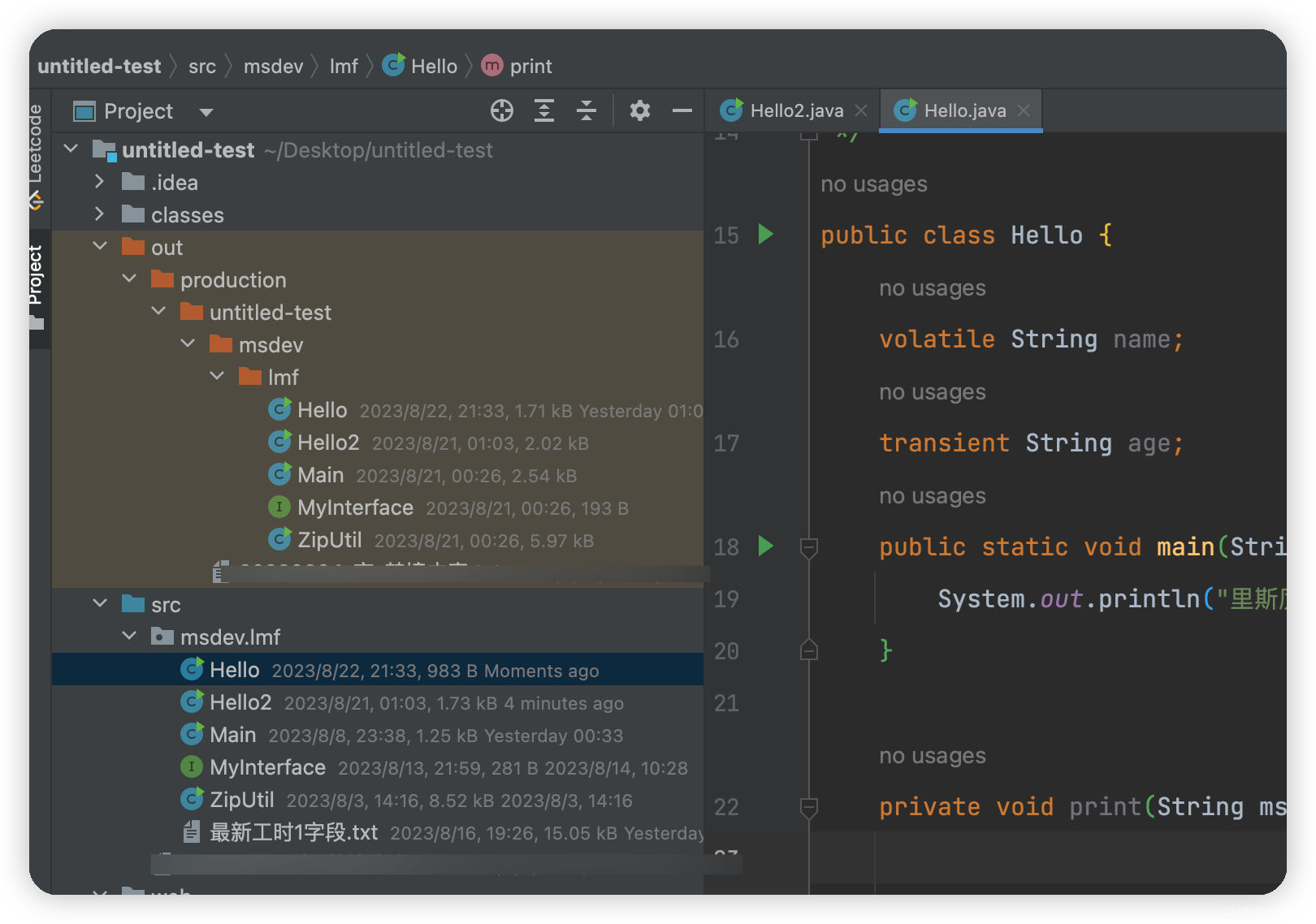The width and height of the screenshot is (1316, 924).
Task: Collapse the src folder
Action: click(100, 604)
